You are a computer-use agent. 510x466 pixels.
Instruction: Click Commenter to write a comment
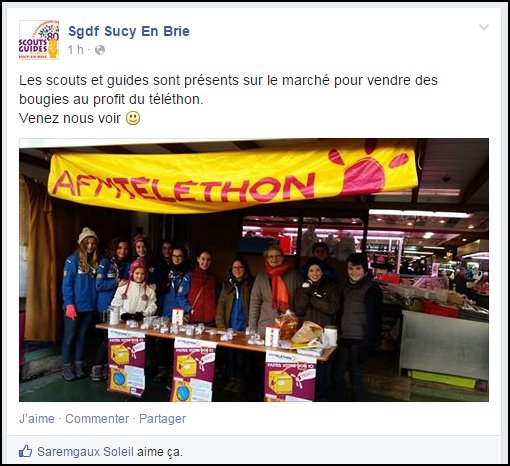pyautogui.click(x=97, y=419)
